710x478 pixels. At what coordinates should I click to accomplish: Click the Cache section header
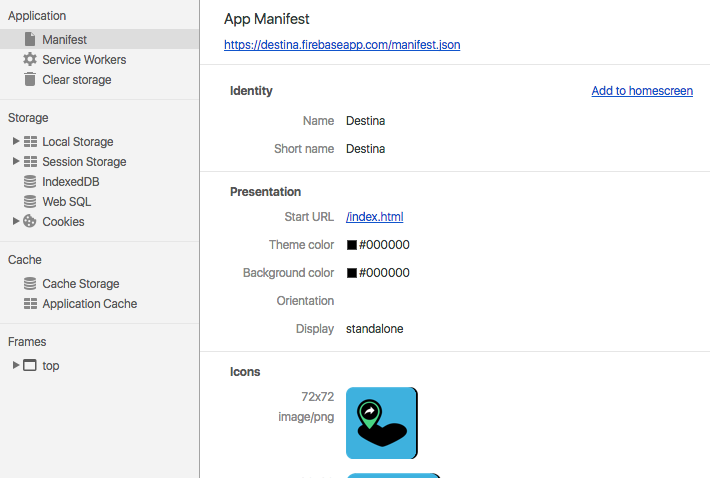point(24,260)
